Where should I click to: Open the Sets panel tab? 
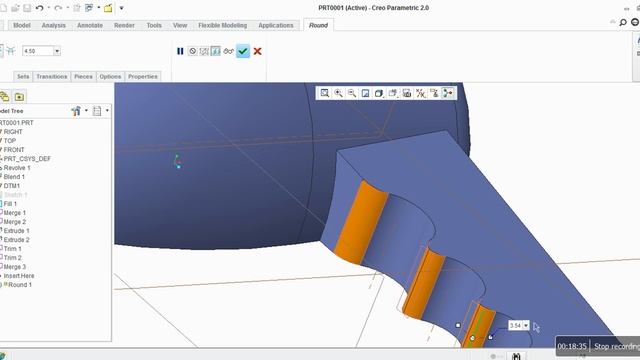coord(23,76)
